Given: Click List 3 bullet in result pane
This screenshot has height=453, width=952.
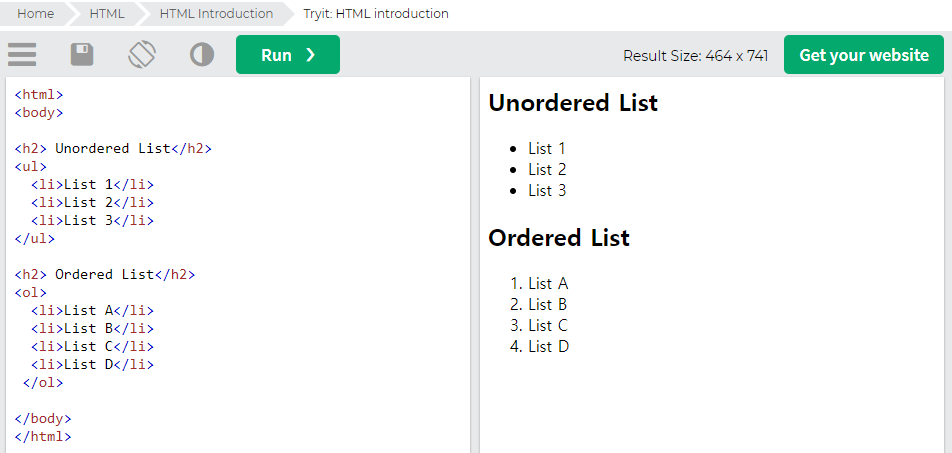Looking at the screenshot, I should pos(547,190).
